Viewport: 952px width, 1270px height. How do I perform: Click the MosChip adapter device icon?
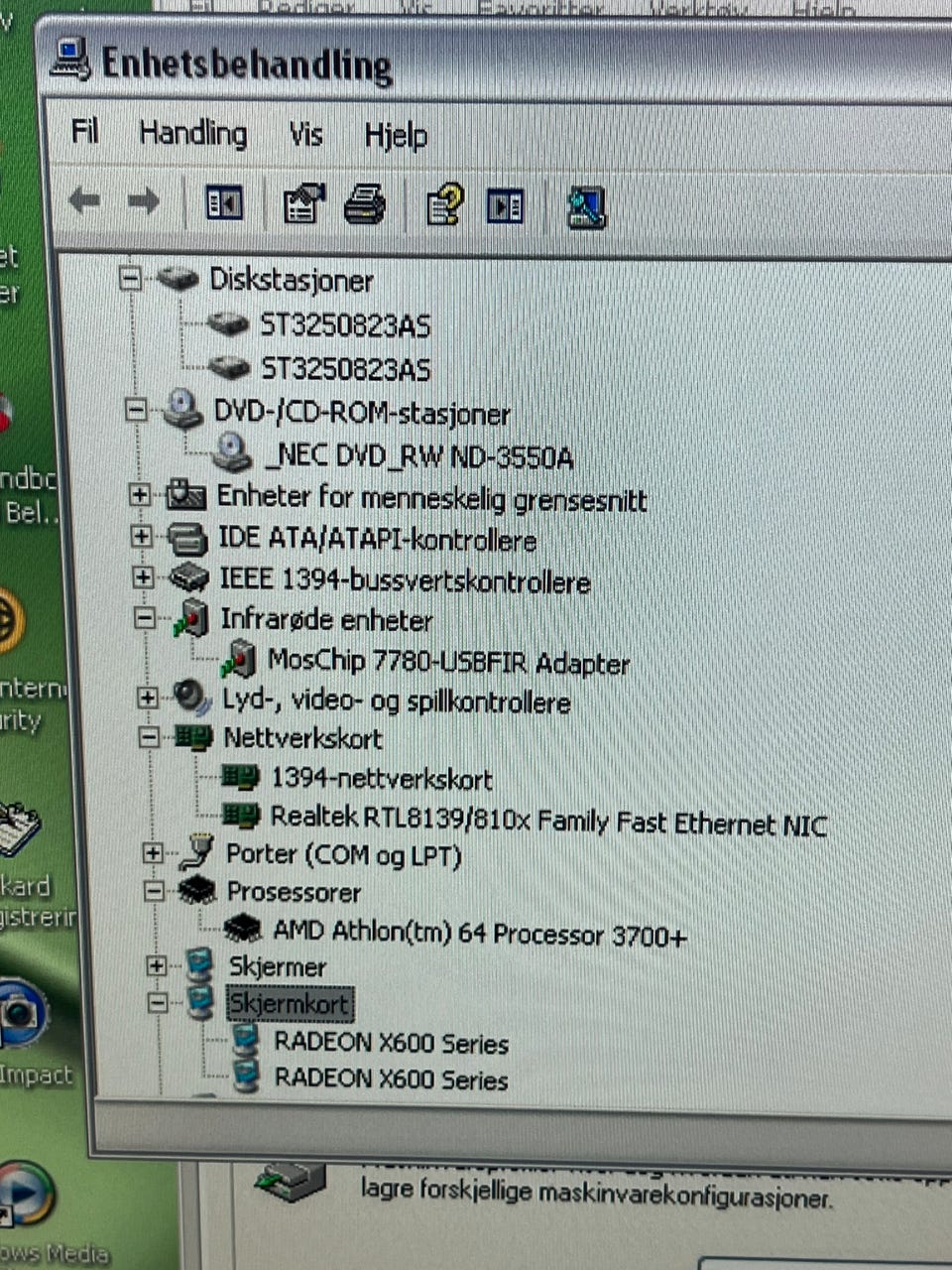(x=239, y=658)
